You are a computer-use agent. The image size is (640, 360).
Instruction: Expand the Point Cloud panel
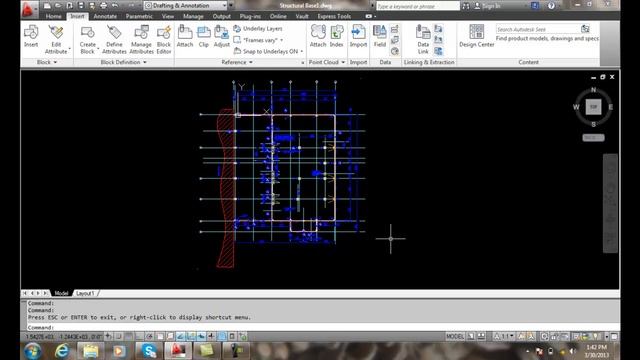click(327, 62)
